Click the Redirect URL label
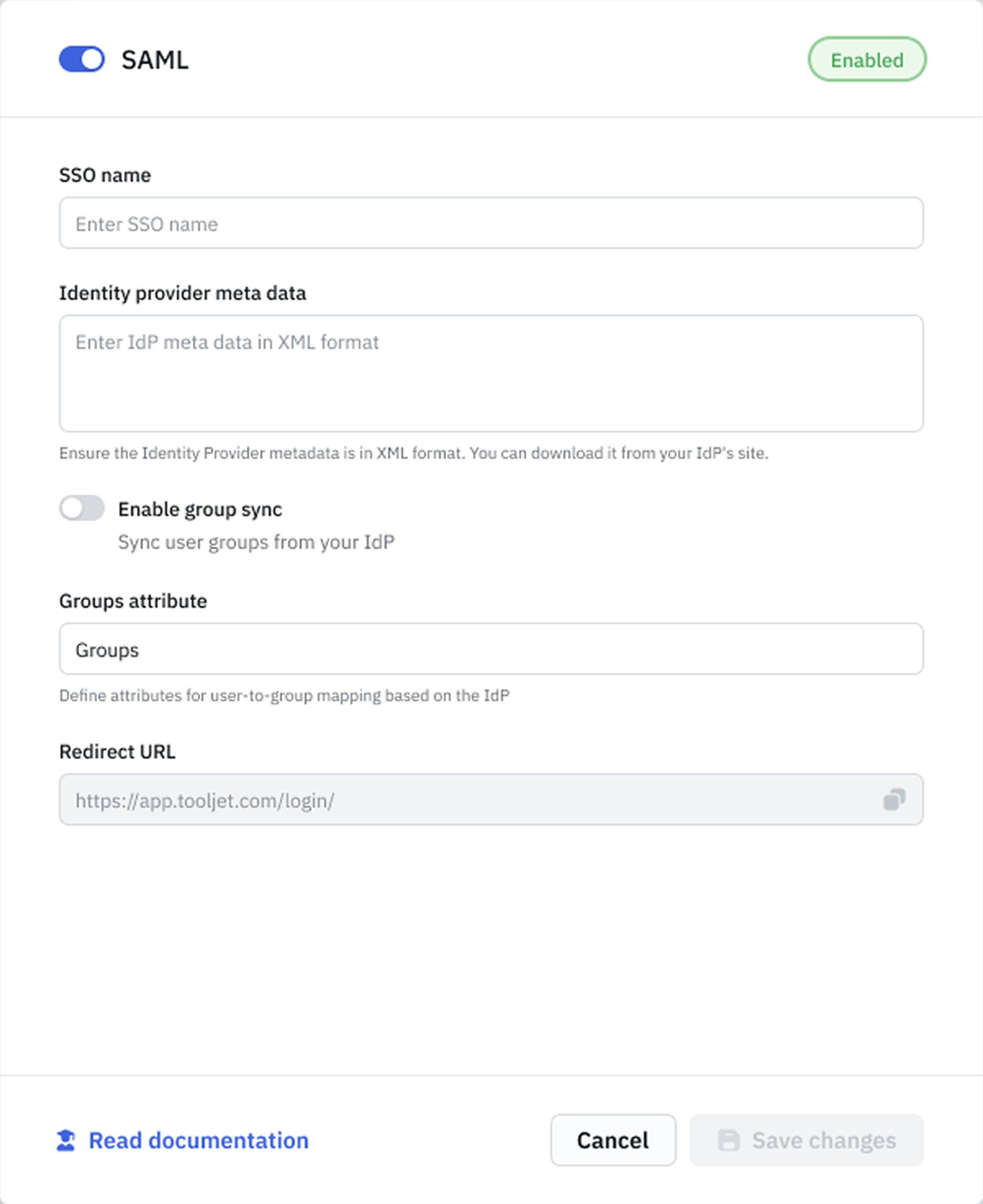The height and width of the screenshot is (1204, 983). tap(117, 752)
